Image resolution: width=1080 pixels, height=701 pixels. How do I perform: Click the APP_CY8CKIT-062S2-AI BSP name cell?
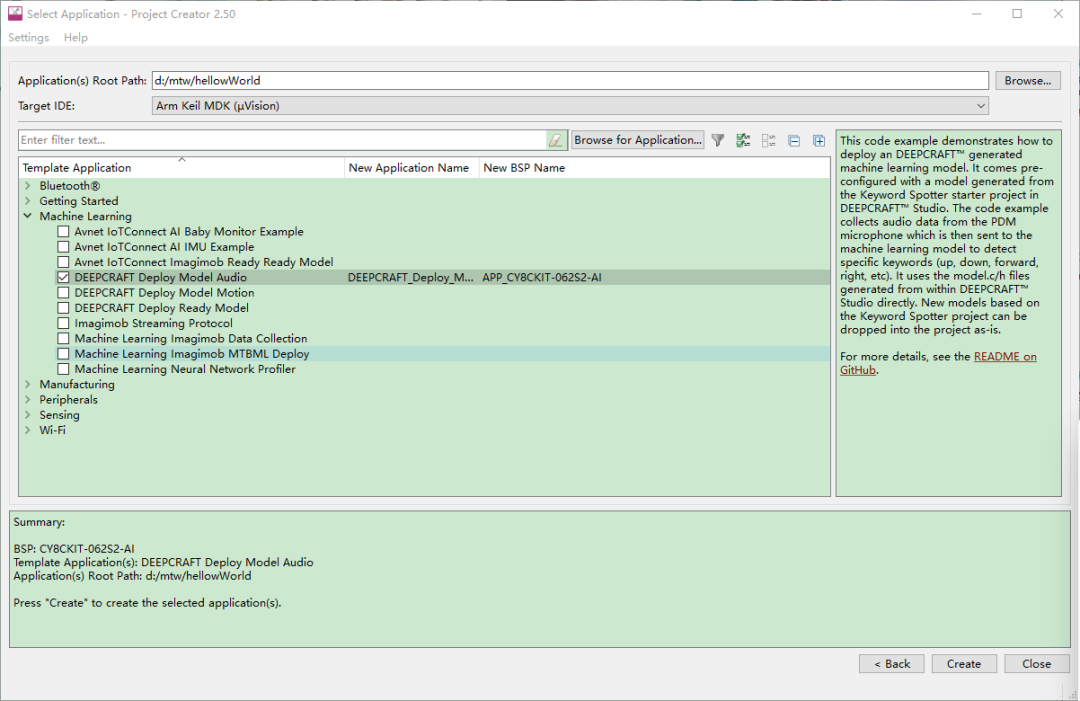(x=542, y=278)
